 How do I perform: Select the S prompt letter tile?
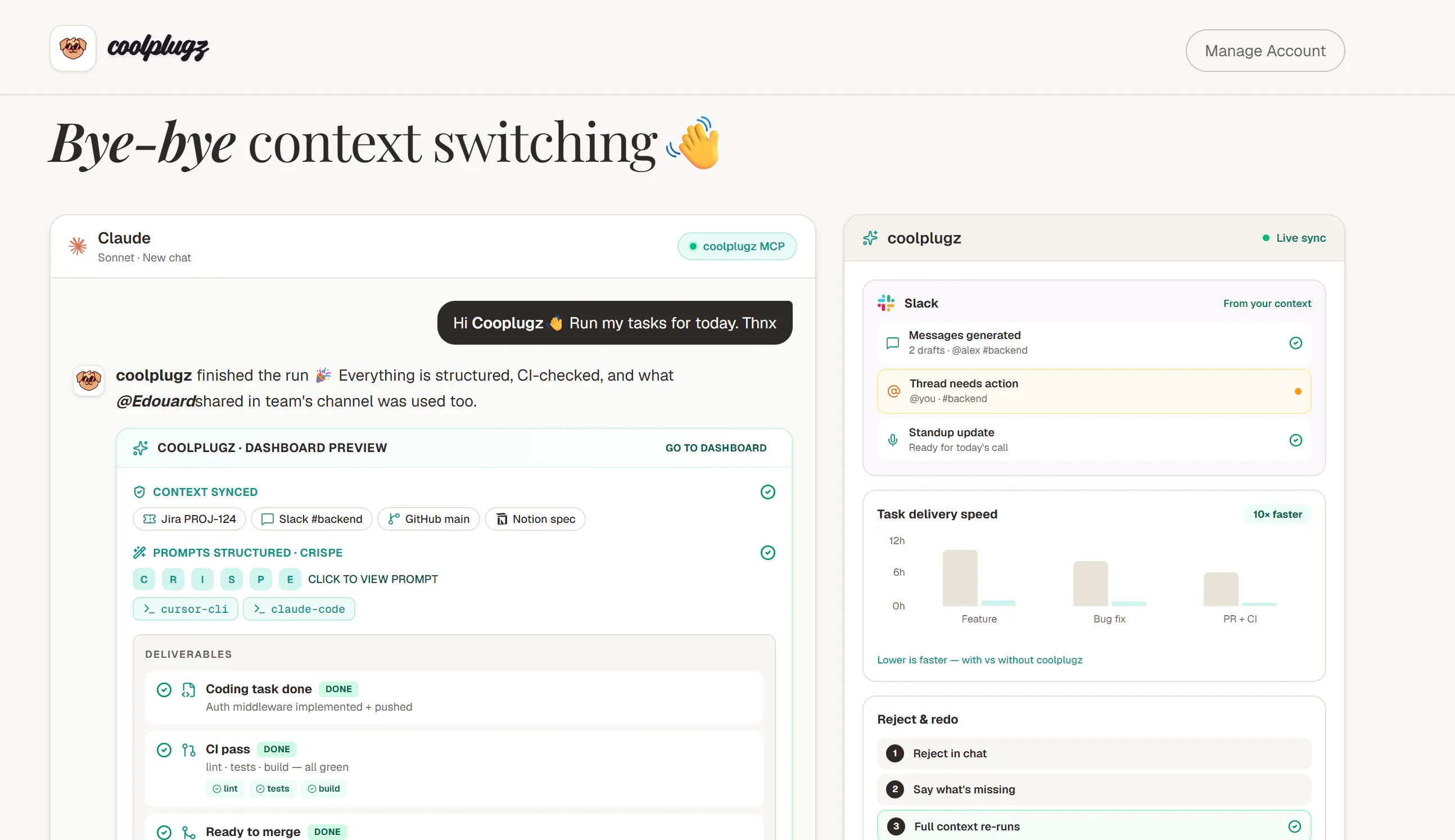coord(231,579)
